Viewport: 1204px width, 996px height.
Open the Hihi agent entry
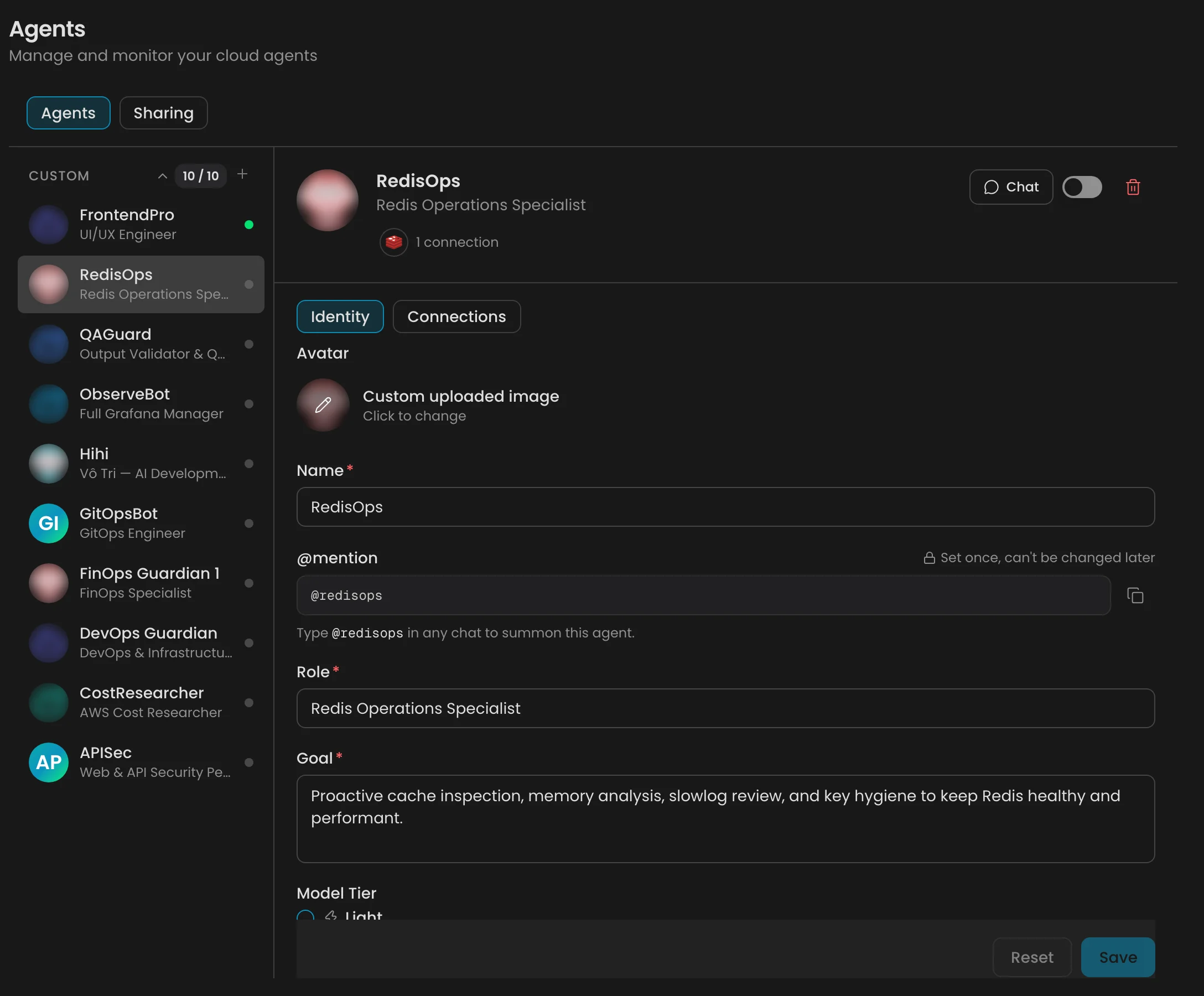(x=141, y=463)
